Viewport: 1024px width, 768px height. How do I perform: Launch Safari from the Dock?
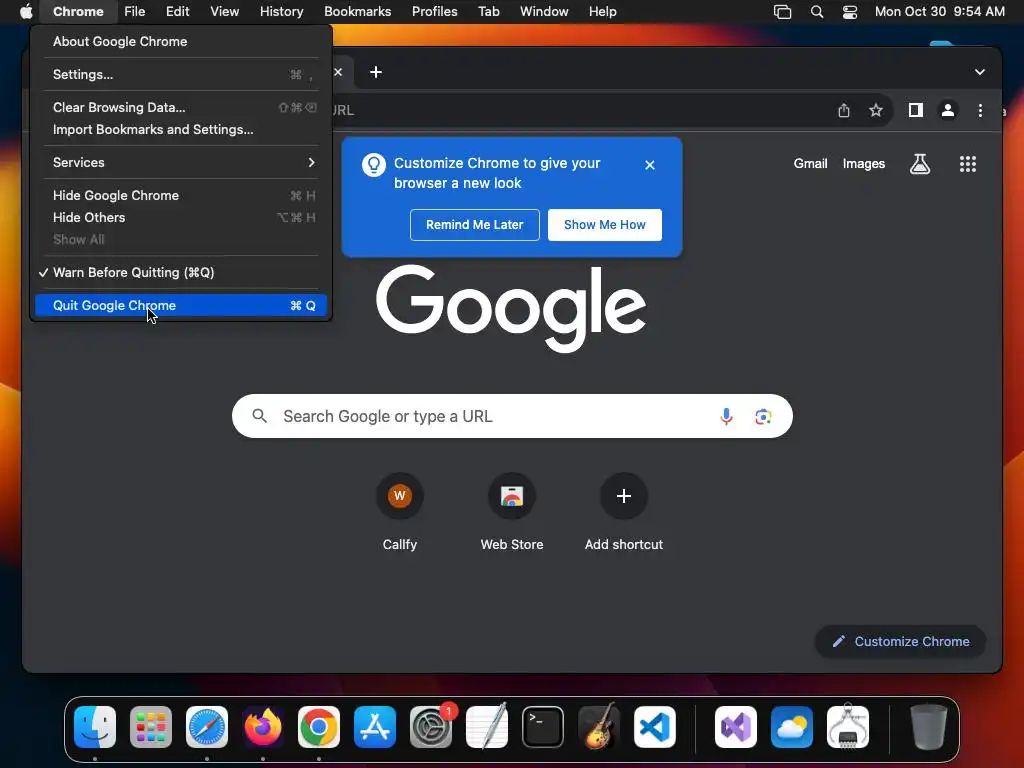[207, 727]
